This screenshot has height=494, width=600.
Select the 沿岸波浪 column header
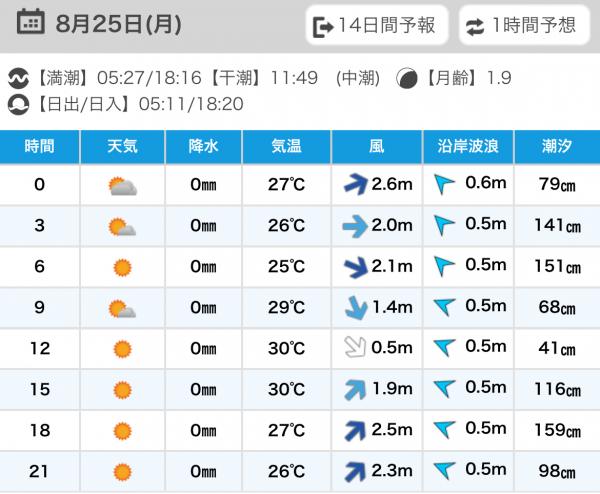tap(468, 147)
